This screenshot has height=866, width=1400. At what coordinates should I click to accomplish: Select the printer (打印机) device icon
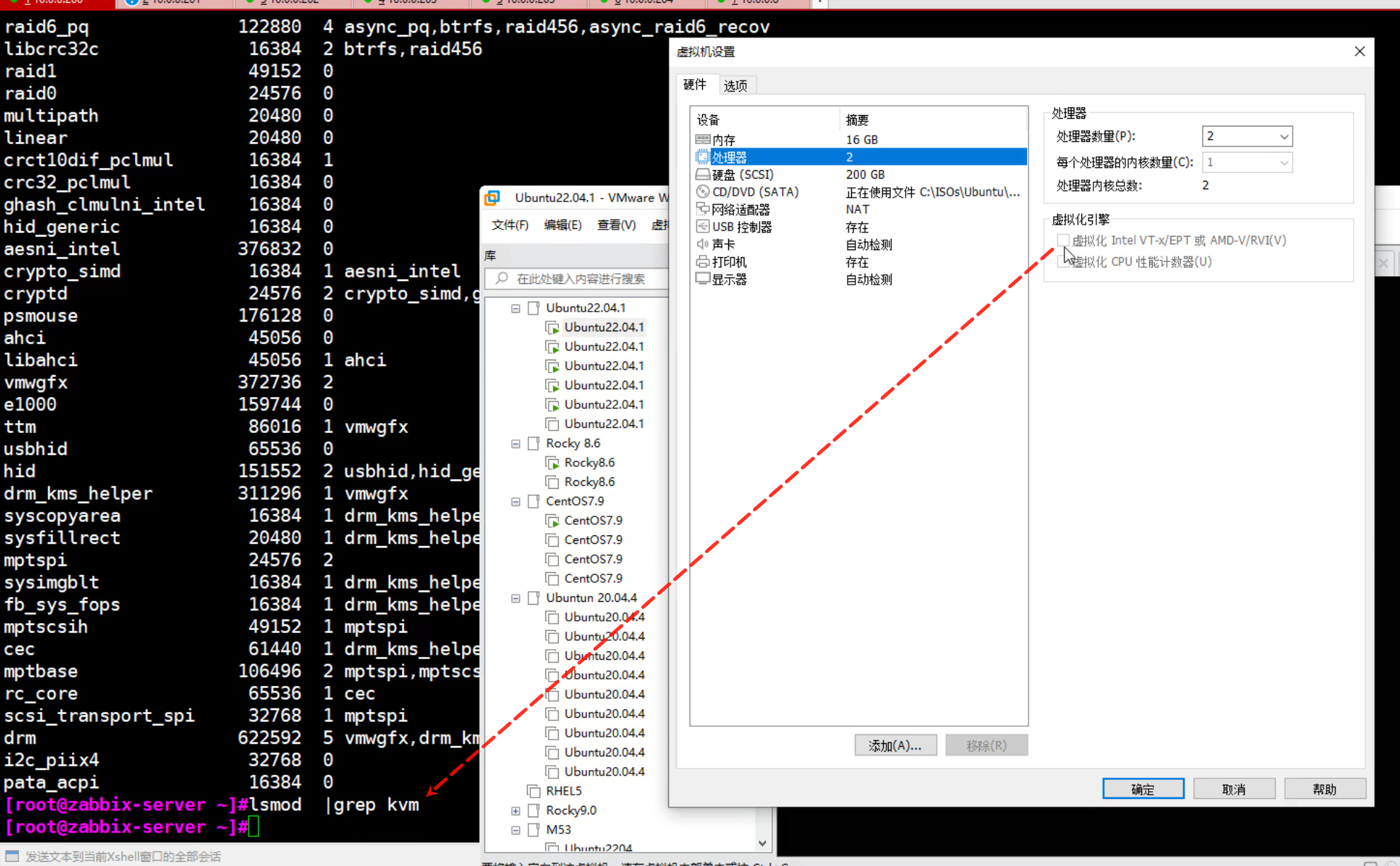(x=703, y=262)
